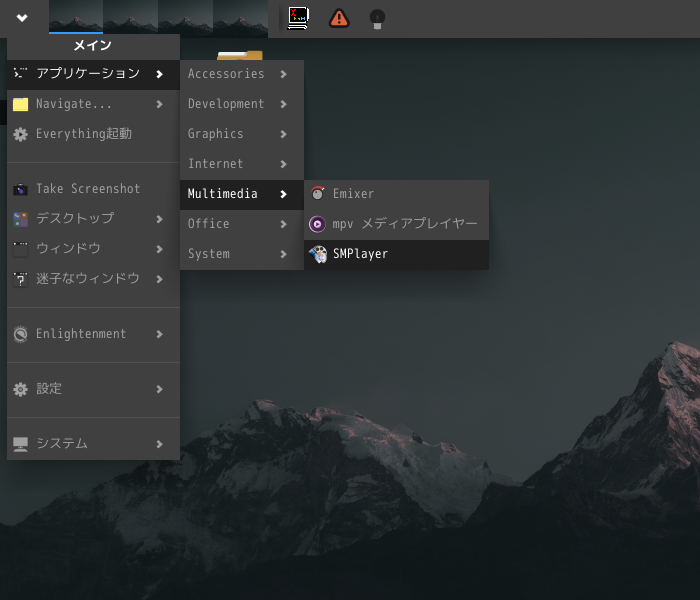Viewport: 700px width, 600px height.
Task: Launch SMPlayer from the Multimedia submenu
Action: (x=396, y=254)
